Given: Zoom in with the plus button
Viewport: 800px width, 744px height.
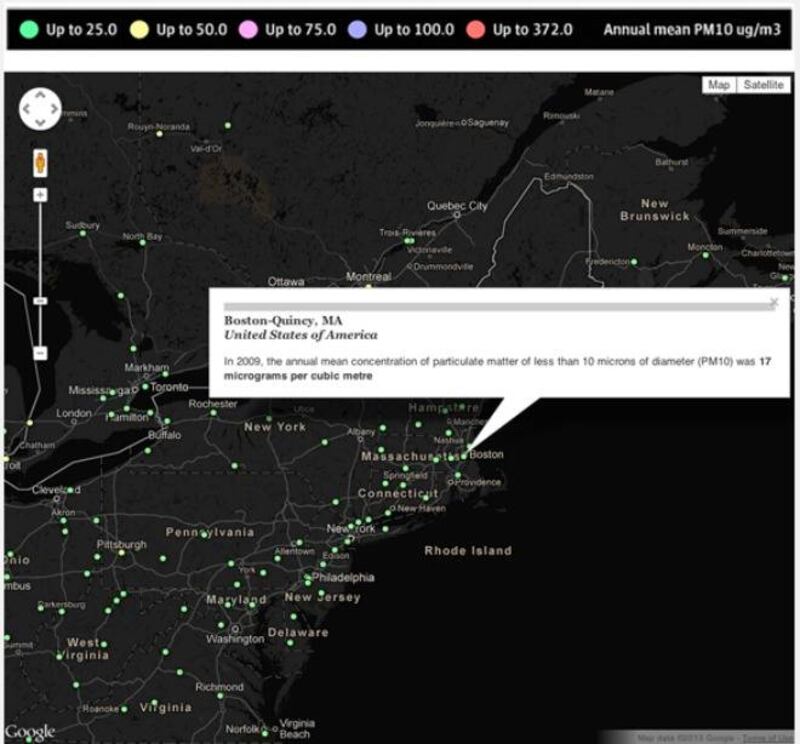Looking at the screenshot, I should pos(40,194).
